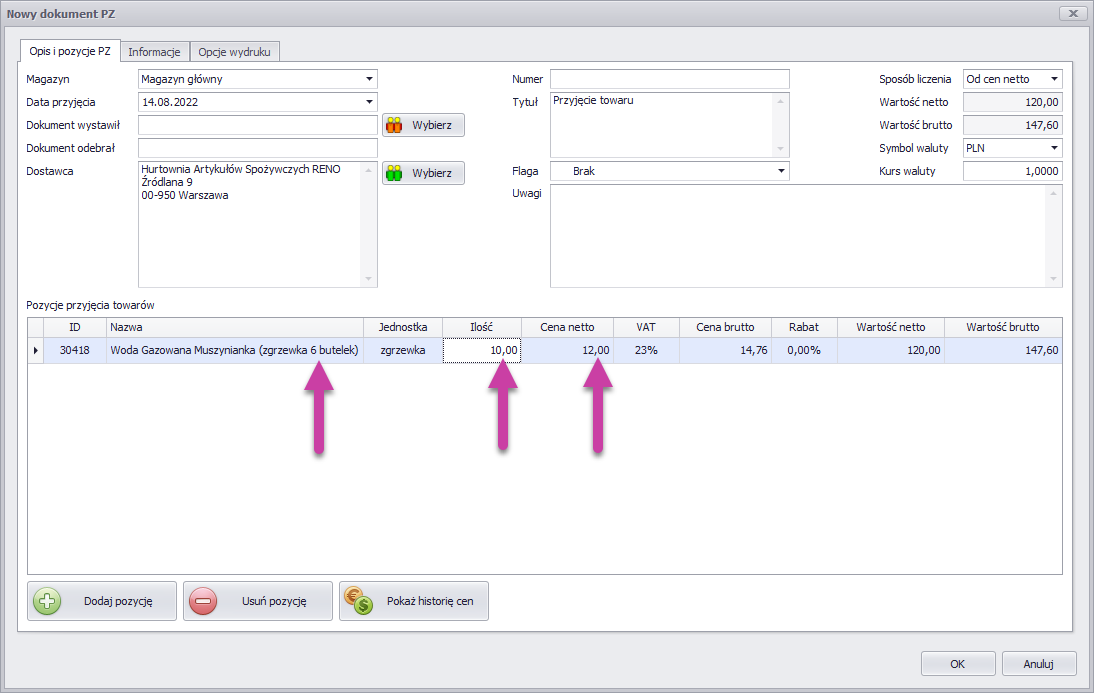Click the grid's Wartość netto column header
1094x693 pixels.
(x=891, y=327)
